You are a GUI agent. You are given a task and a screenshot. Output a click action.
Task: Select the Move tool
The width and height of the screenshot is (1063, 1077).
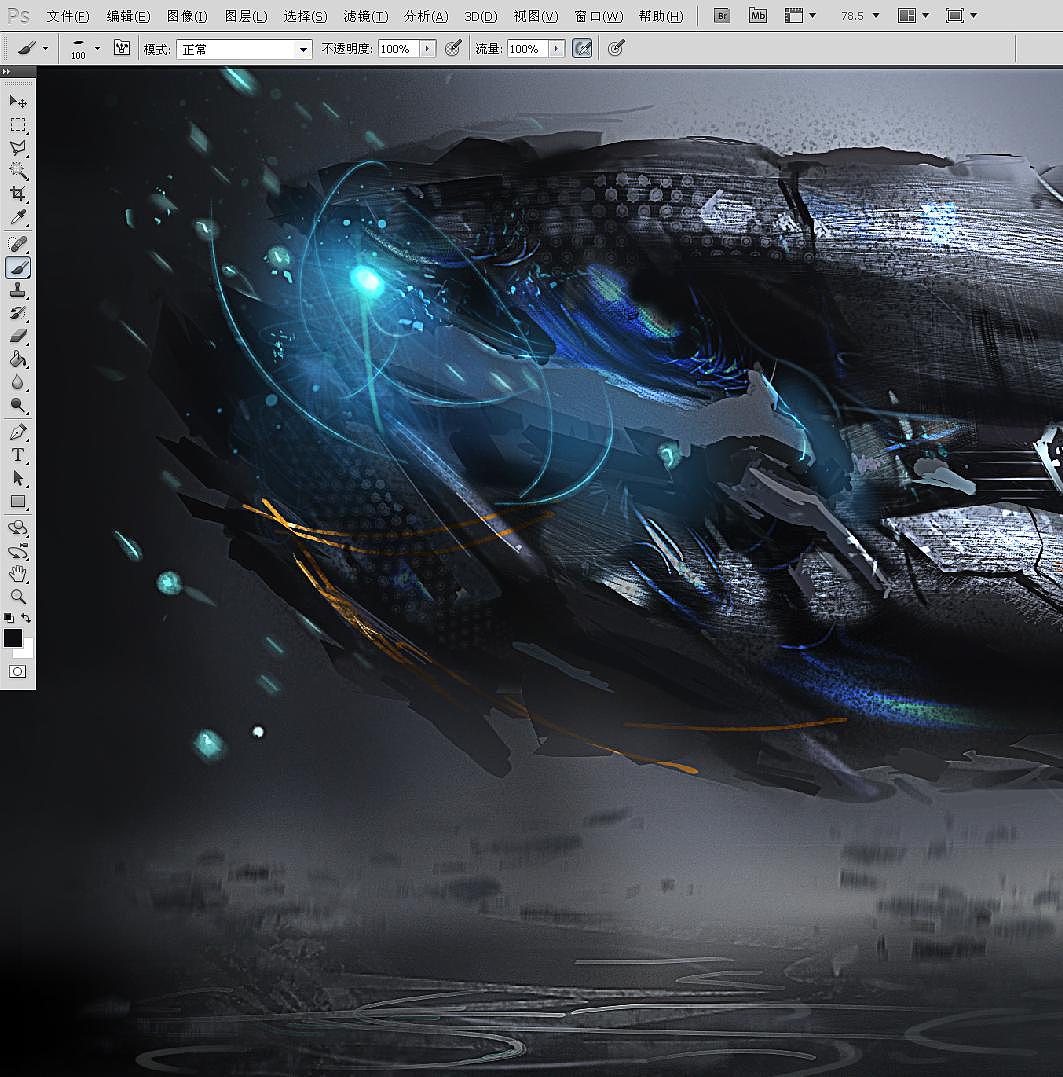18,101
